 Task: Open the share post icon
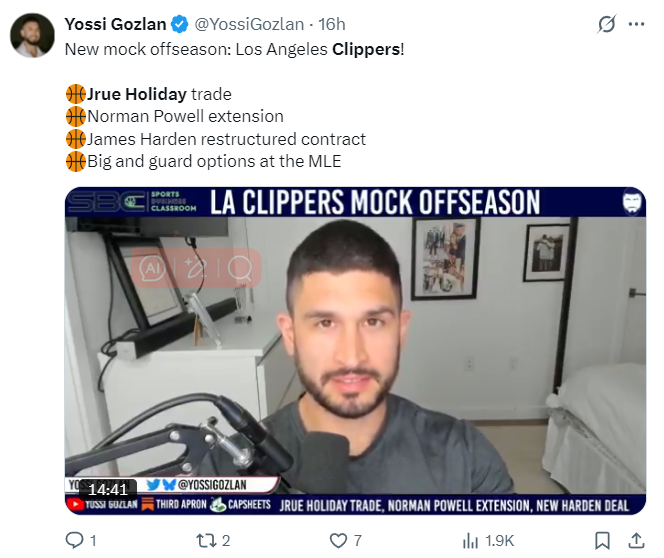[636, 541]
